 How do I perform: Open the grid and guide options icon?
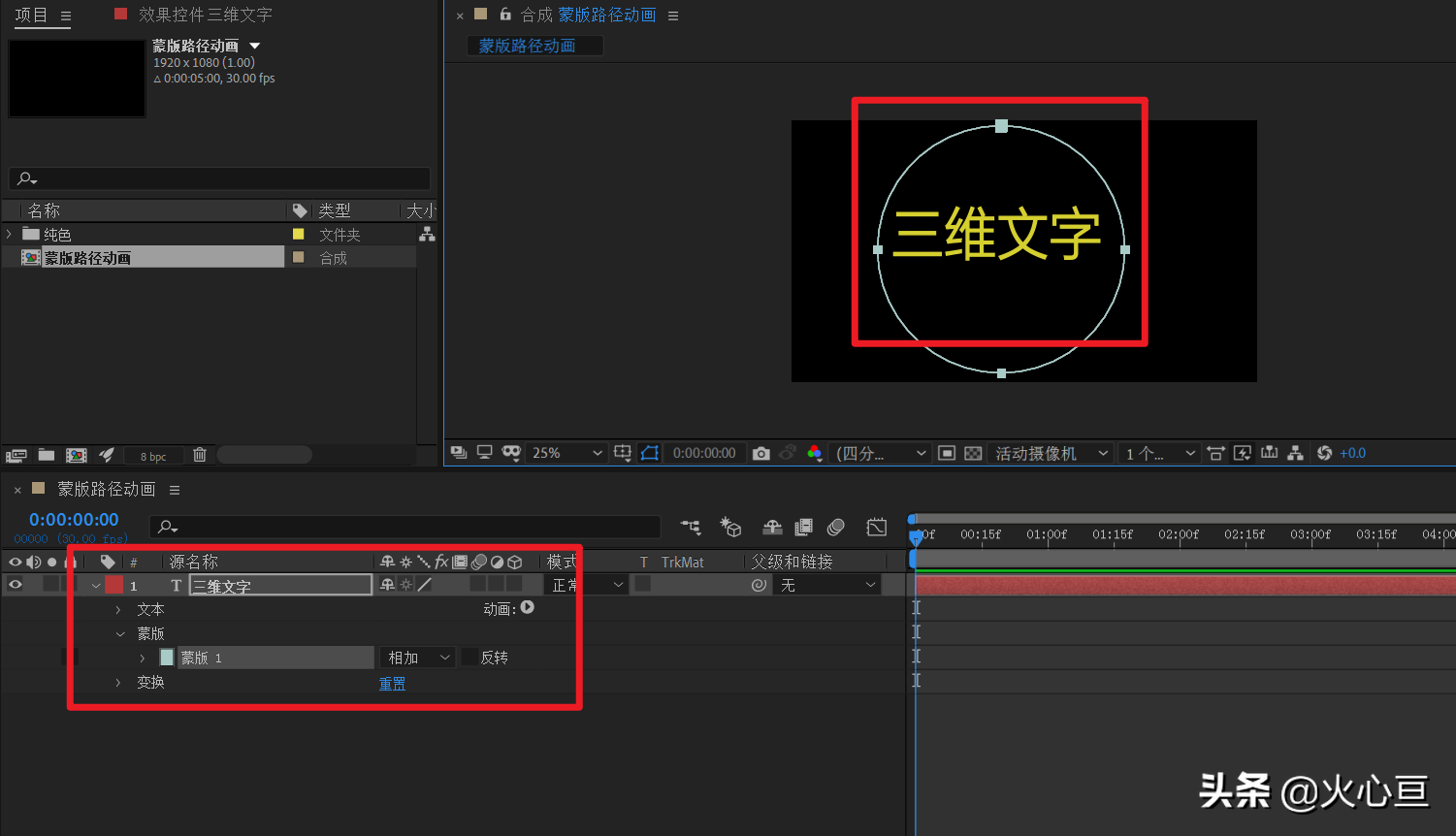[x=623, y=453]
